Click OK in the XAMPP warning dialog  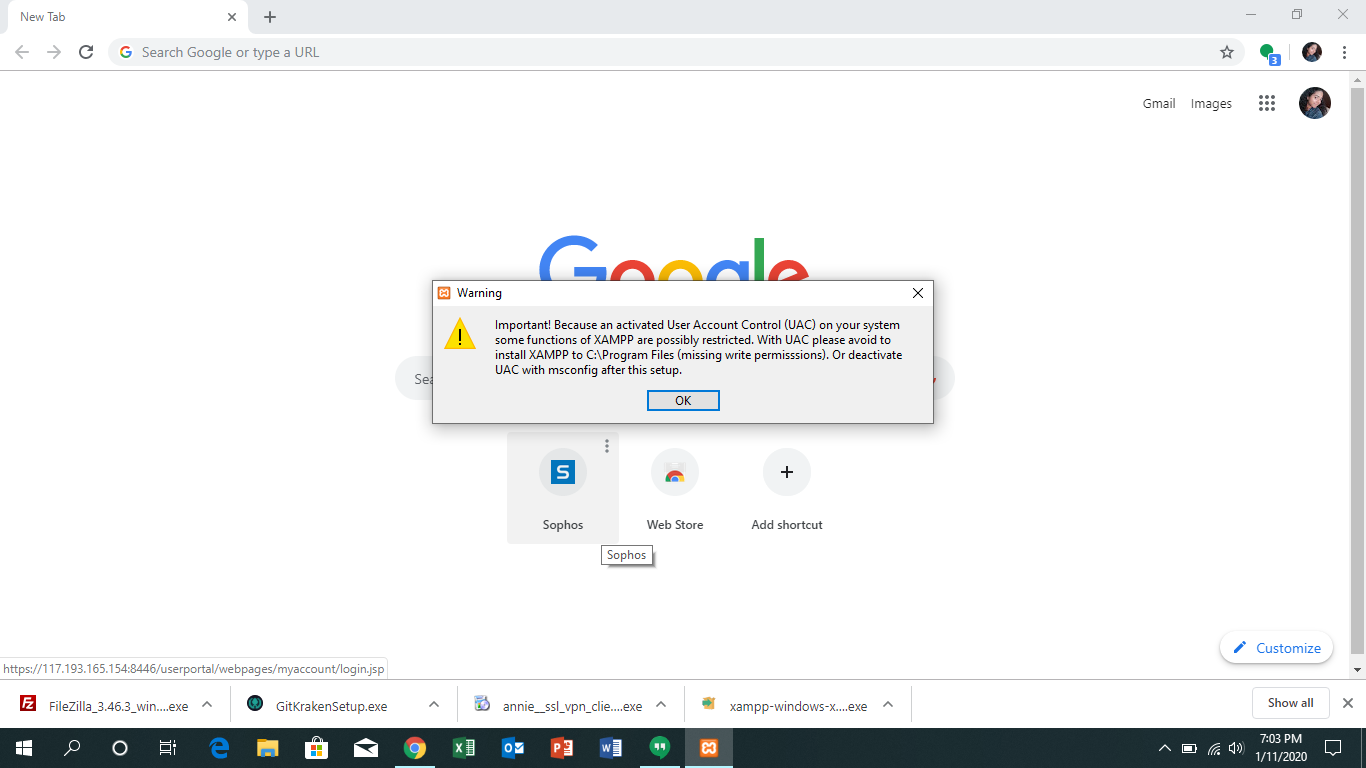(683, 400)
